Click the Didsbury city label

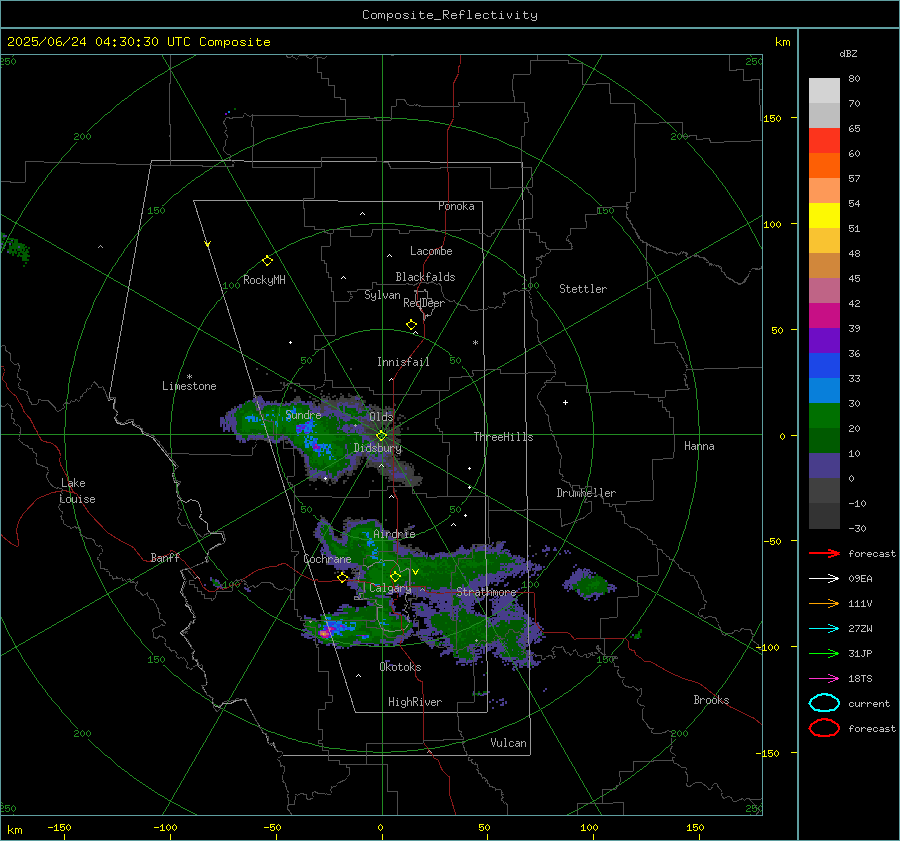tap(378, 448)
